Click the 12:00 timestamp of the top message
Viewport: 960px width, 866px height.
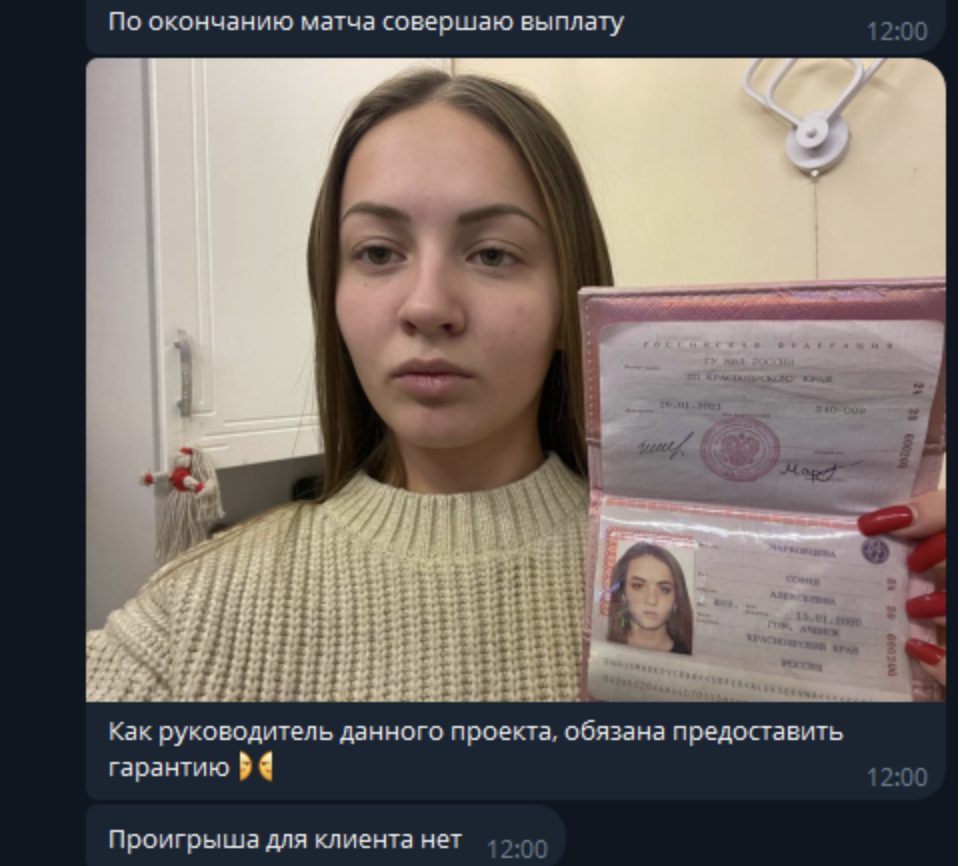tap(896, 31)
